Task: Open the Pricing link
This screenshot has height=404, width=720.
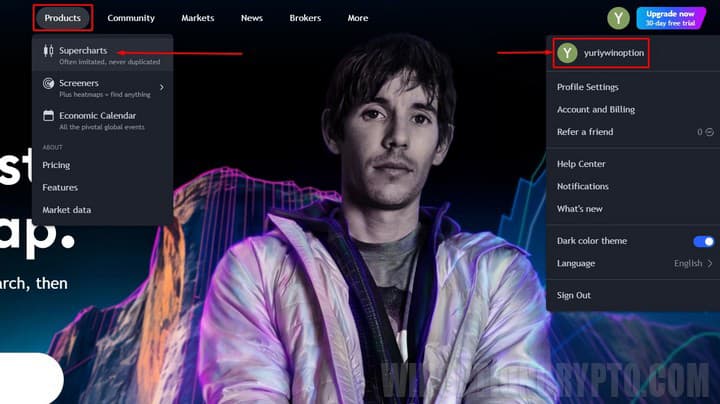Action: (x=56, y=165)
